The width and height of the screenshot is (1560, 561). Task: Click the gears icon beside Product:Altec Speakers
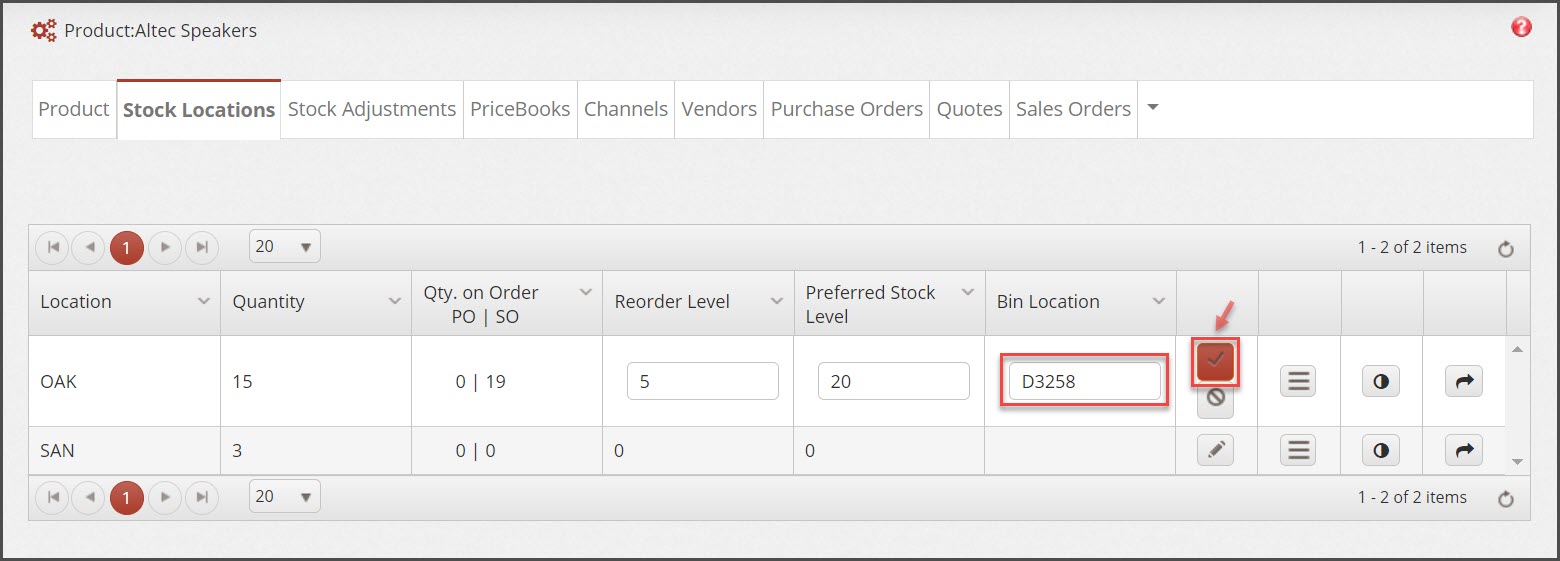point(44,31)
